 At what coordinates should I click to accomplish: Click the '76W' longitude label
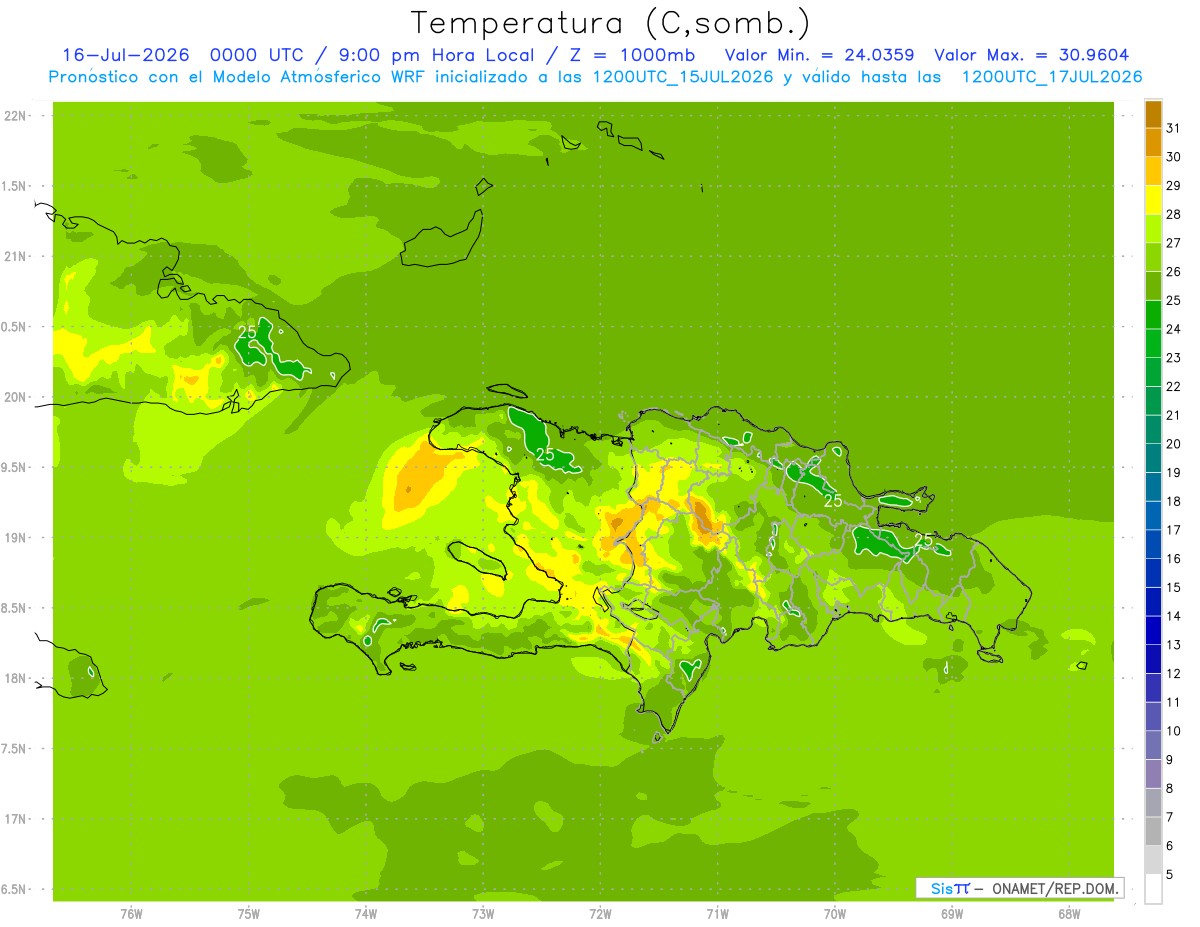click(131, 914)
